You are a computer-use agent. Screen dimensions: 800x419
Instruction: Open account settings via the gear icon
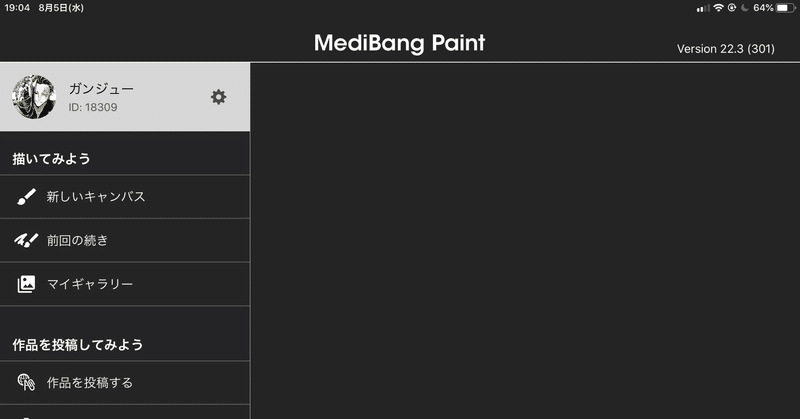(x=218, y=97)
